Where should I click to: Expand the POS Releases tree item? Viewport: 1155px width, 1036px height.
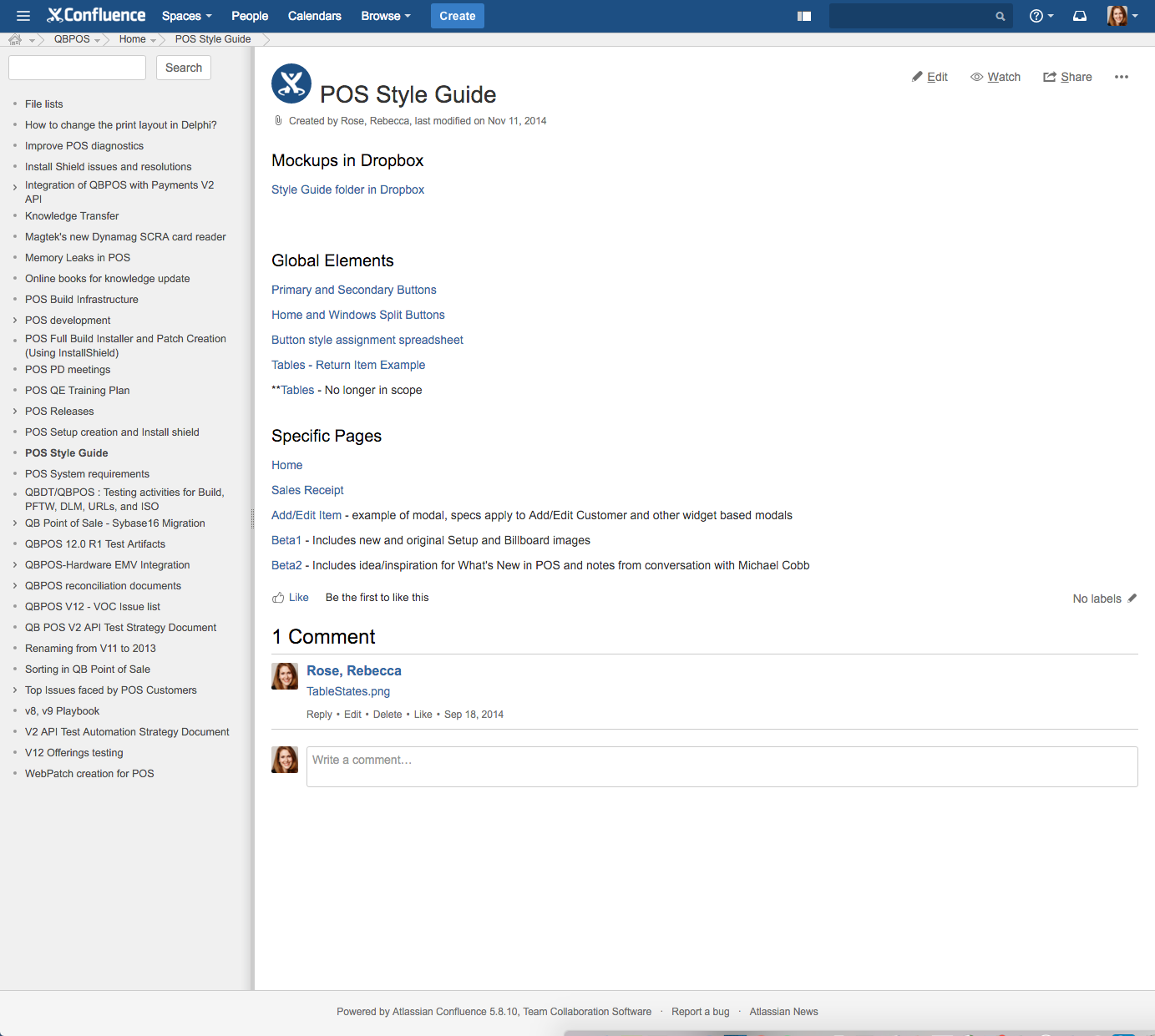[x=15, y=412]
